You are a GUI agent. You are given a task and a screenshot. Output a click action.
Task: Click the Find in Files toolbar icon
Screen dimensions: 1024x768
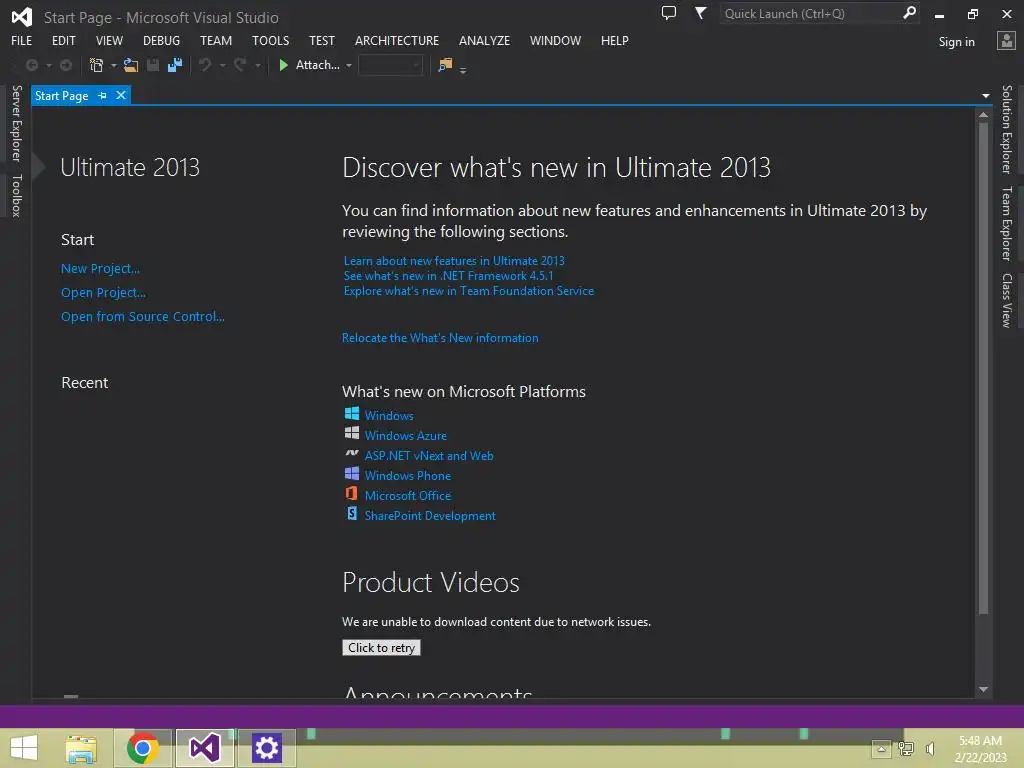pyautogui.click(x=445, y=65)
